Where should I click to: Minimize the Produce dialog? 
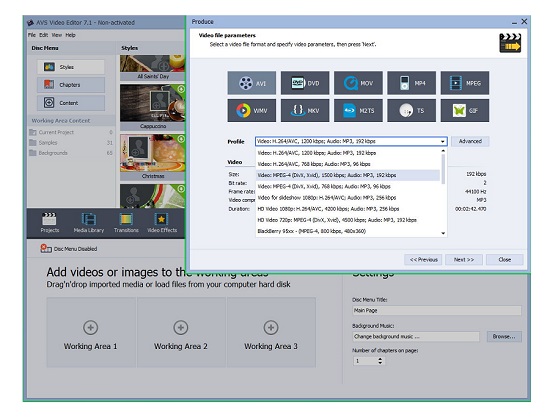514,22
